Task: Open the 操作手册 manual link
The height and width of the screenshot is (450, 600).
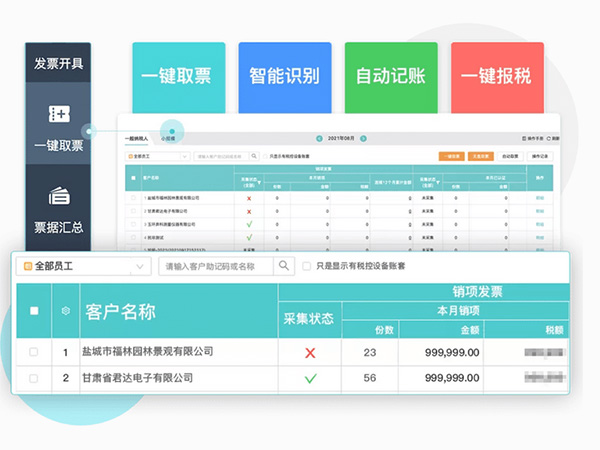Action: coord(533,139)
